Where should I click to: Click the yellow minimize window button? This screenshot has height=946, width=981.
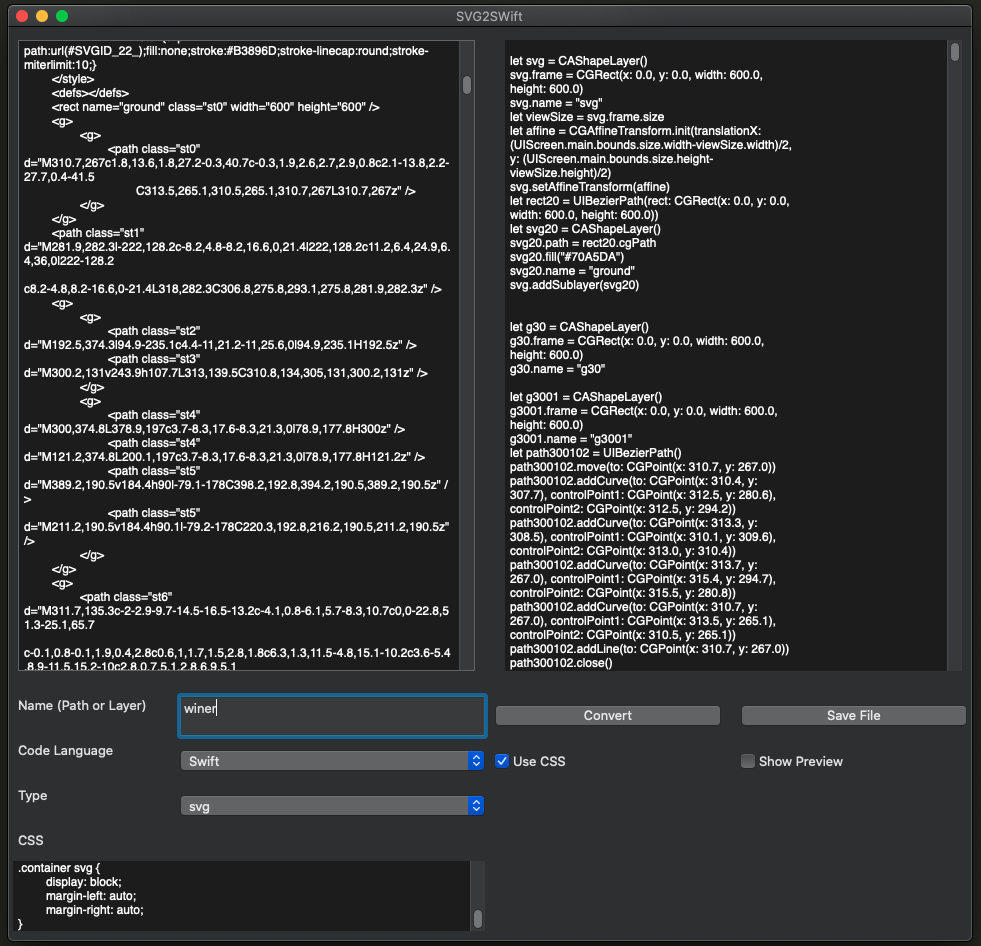42,16
